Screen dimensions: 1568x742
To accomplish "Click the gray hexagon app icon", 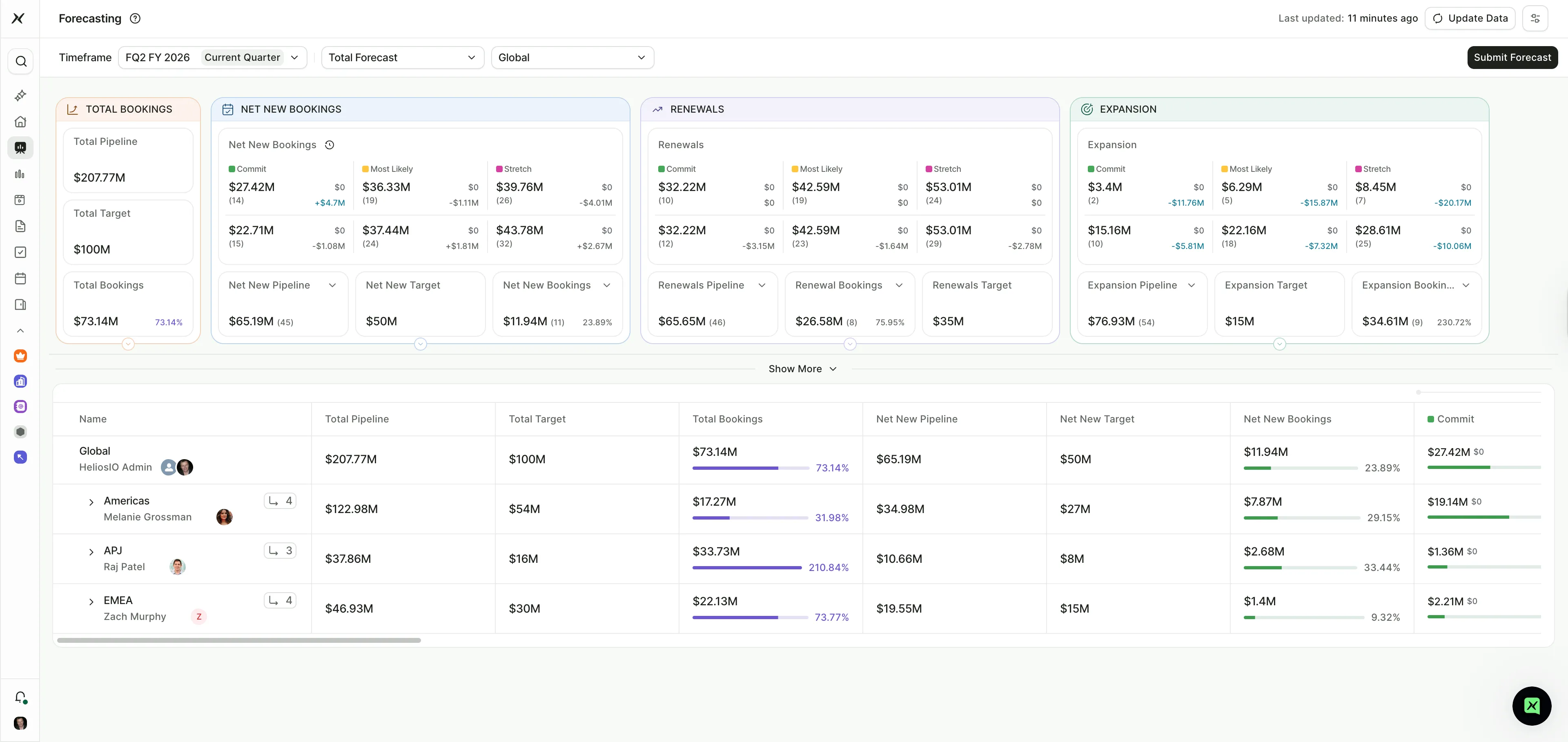I will point(21,432).
